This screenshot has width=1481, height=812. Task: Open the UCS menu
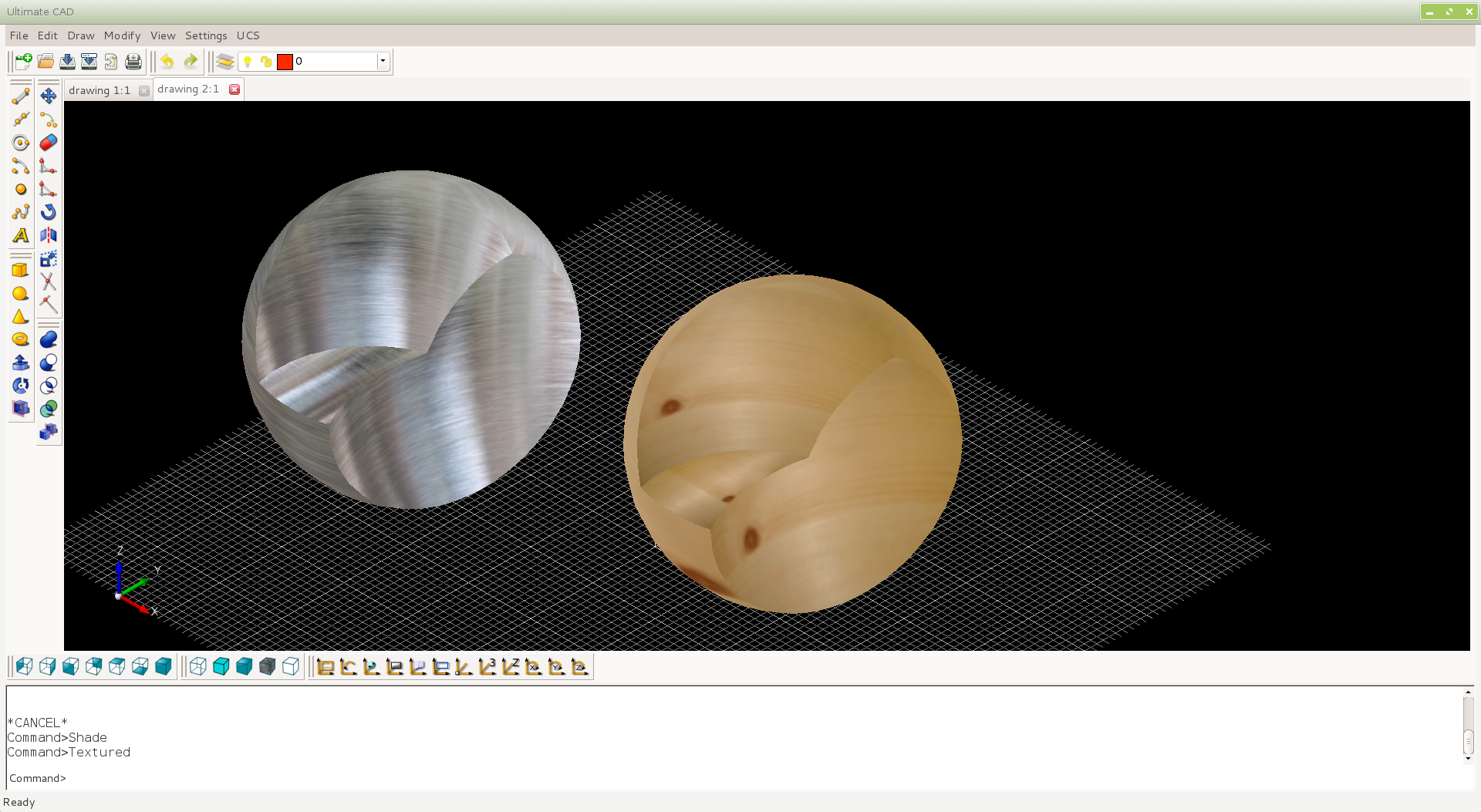point(248,35)
